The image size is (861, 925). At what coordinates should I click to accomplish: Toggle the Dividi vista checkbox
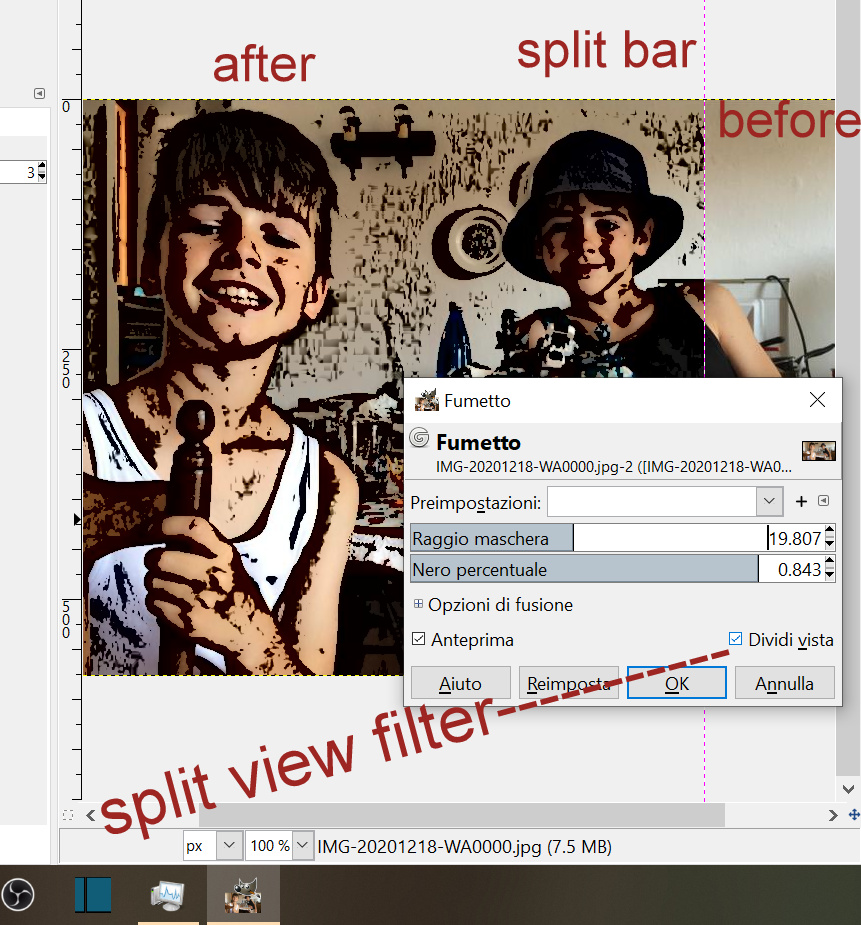point(735,639)
